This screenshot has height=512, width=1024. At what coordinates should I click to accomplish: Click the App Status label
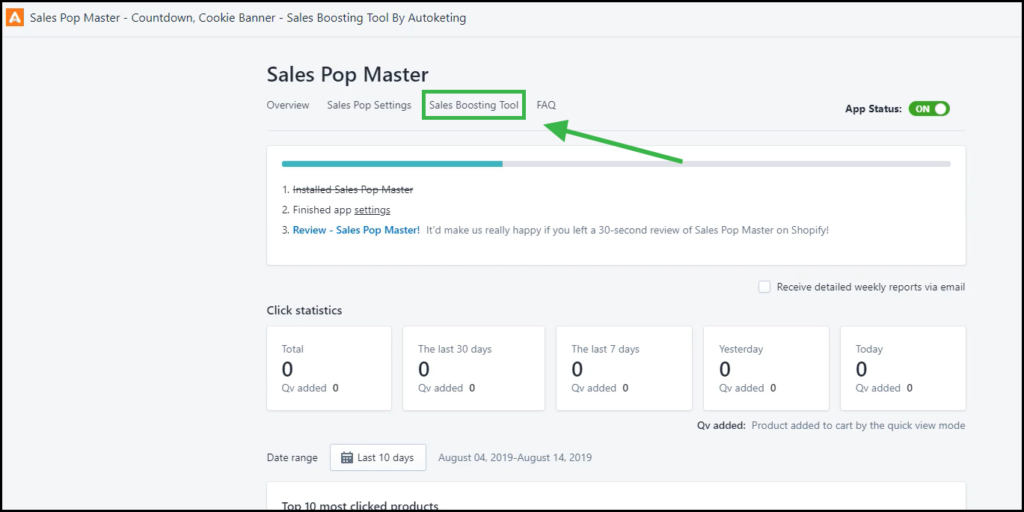click(873, 109)
